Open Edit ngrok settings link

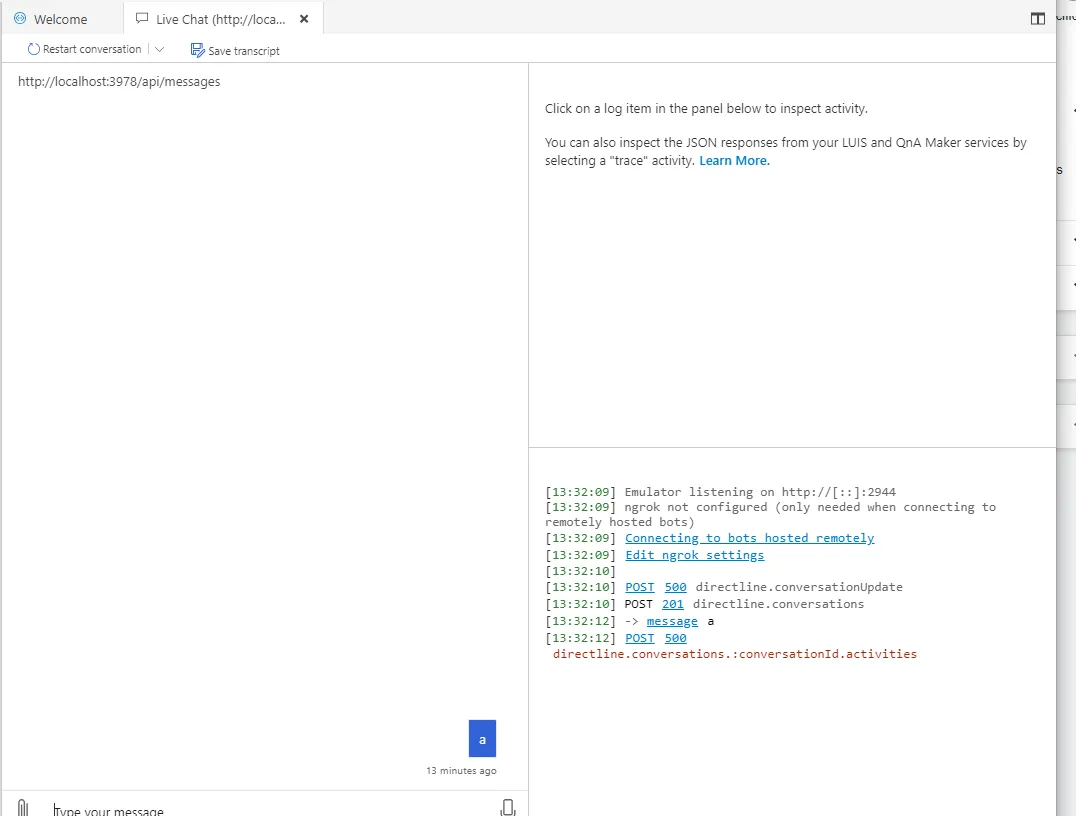pos(694,555)
